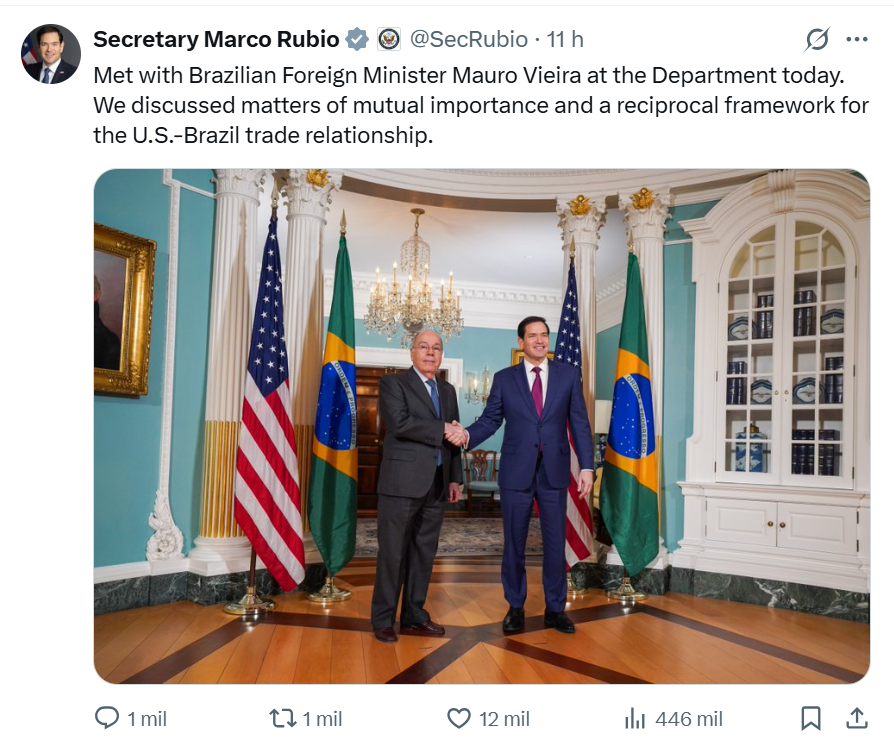
Task: Open the profile avatar picture
Action: tap(50, 54)
